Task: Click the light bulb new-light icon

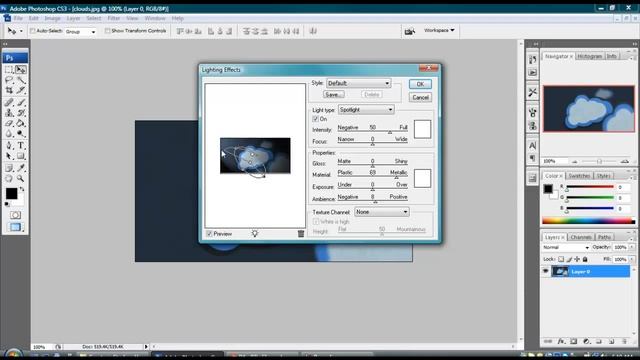Action: 255,233
